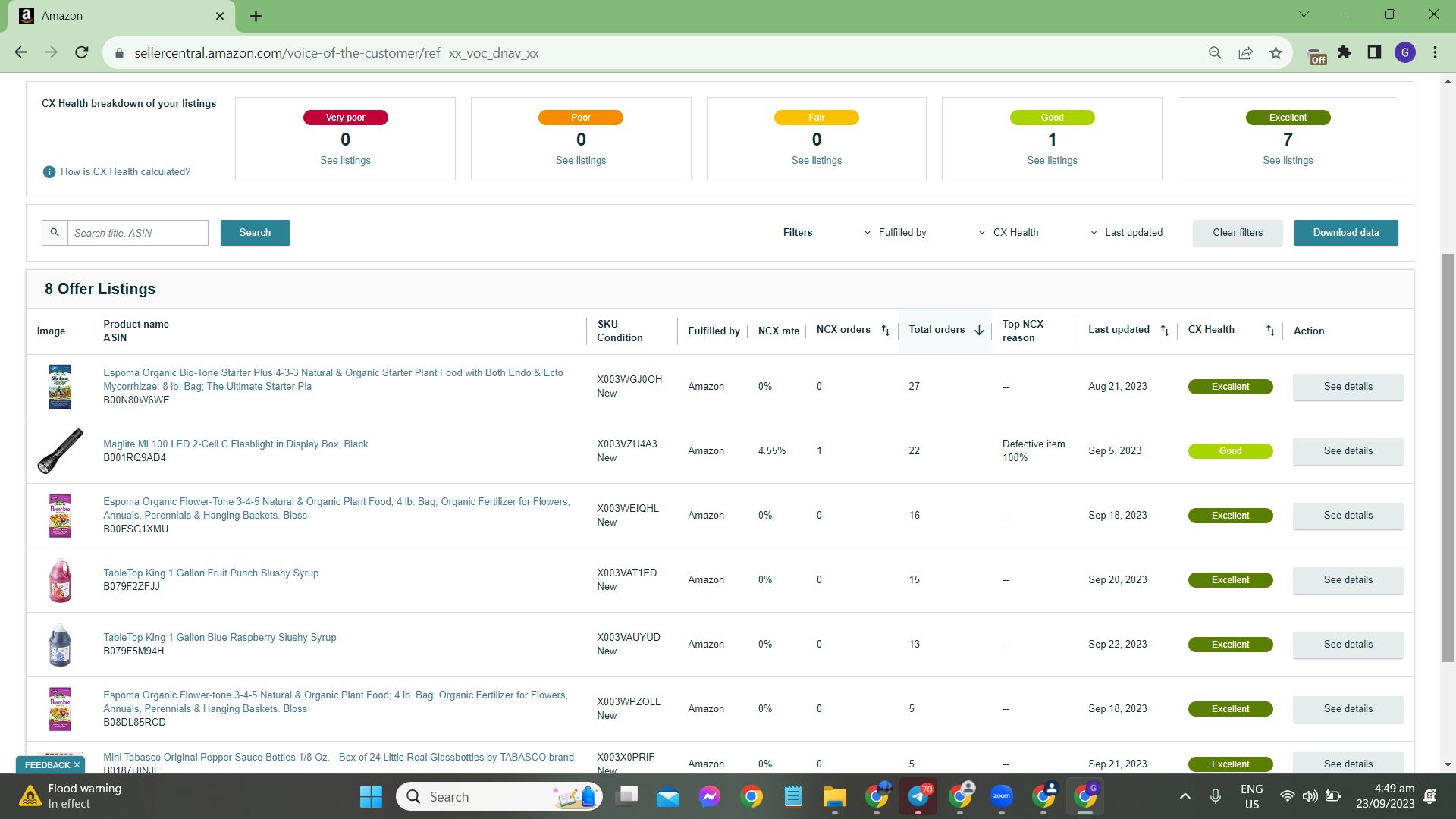See listings under Excellent
Screen dimensions: 1456x819
coord(1288,161)
